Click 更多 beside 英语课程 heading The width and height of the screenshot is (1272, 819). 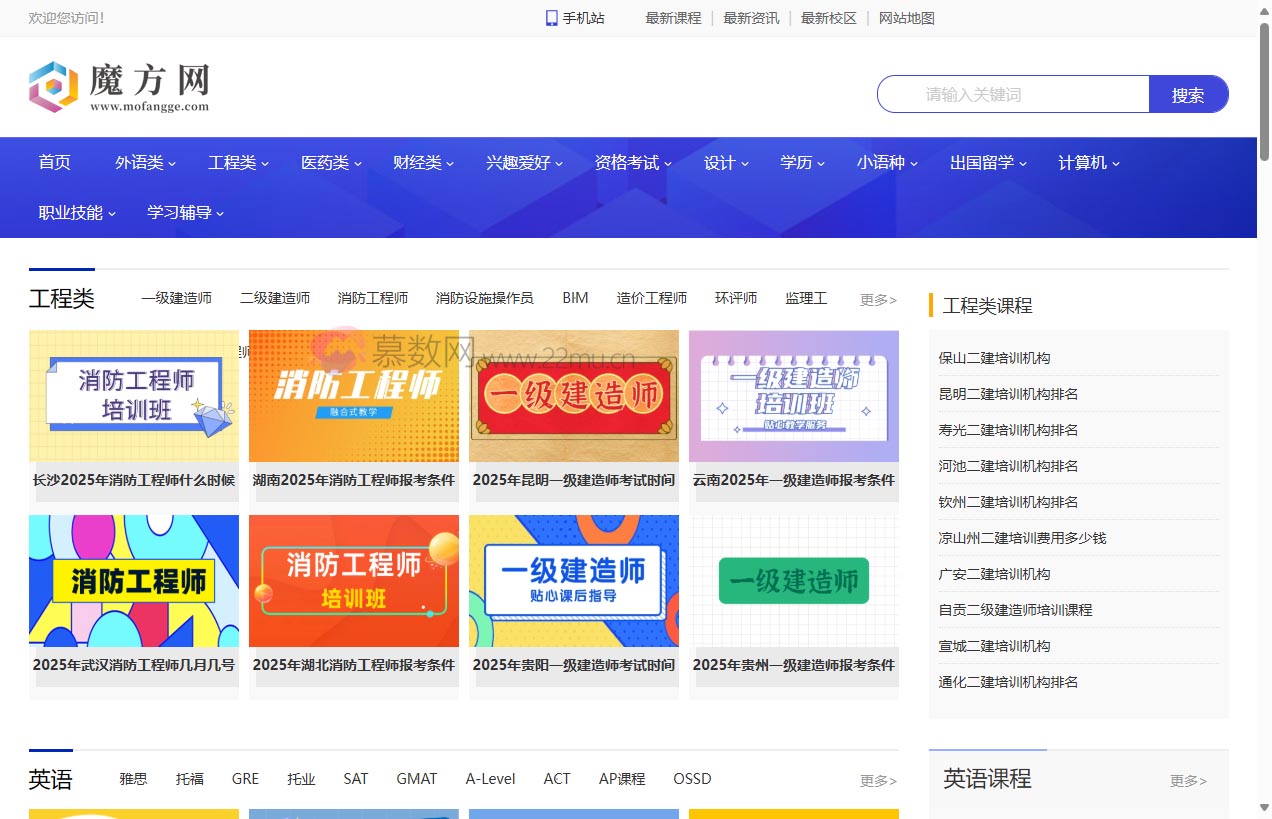click(1188, 781)
